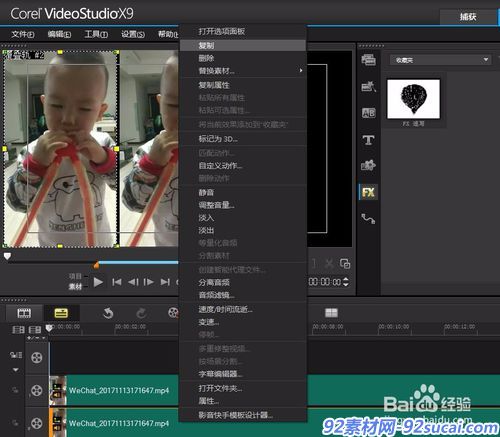This screenshot has width=500, height=437.
Task: Click the first overlay track reel icon
Action: pos(37,390)
